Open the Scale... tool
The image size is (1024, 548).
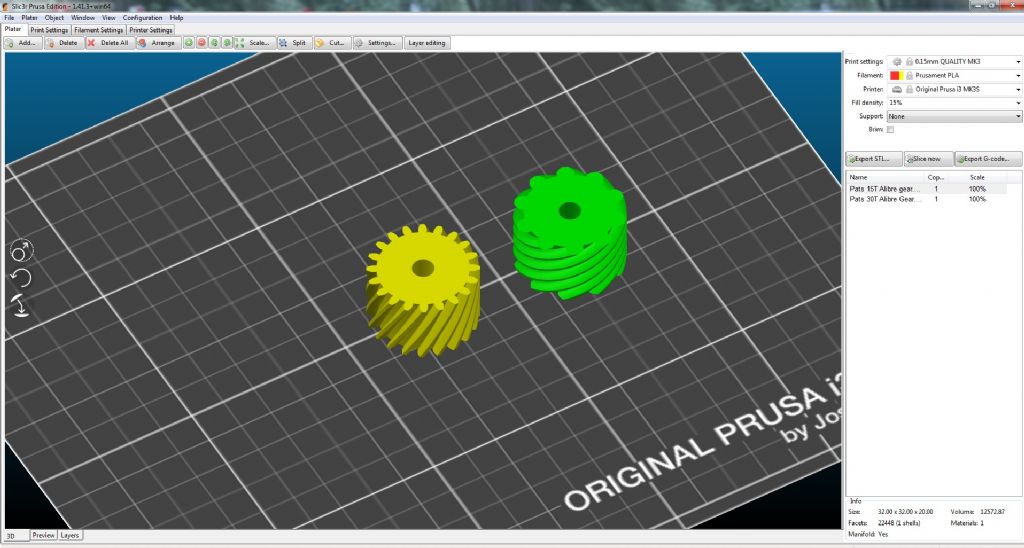click(254, 43)
